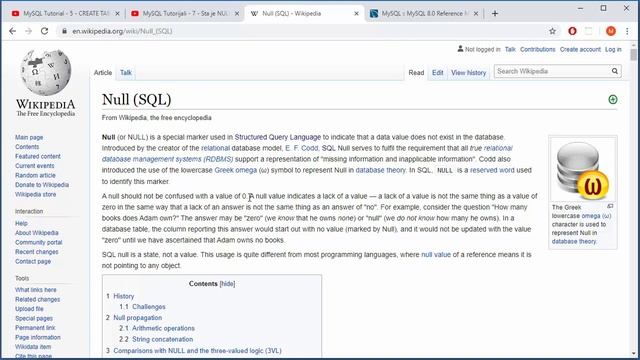This screenshot has height=360, width=640.
Task: Reload the Wikipedia page
Action: [x=44, y=31]
